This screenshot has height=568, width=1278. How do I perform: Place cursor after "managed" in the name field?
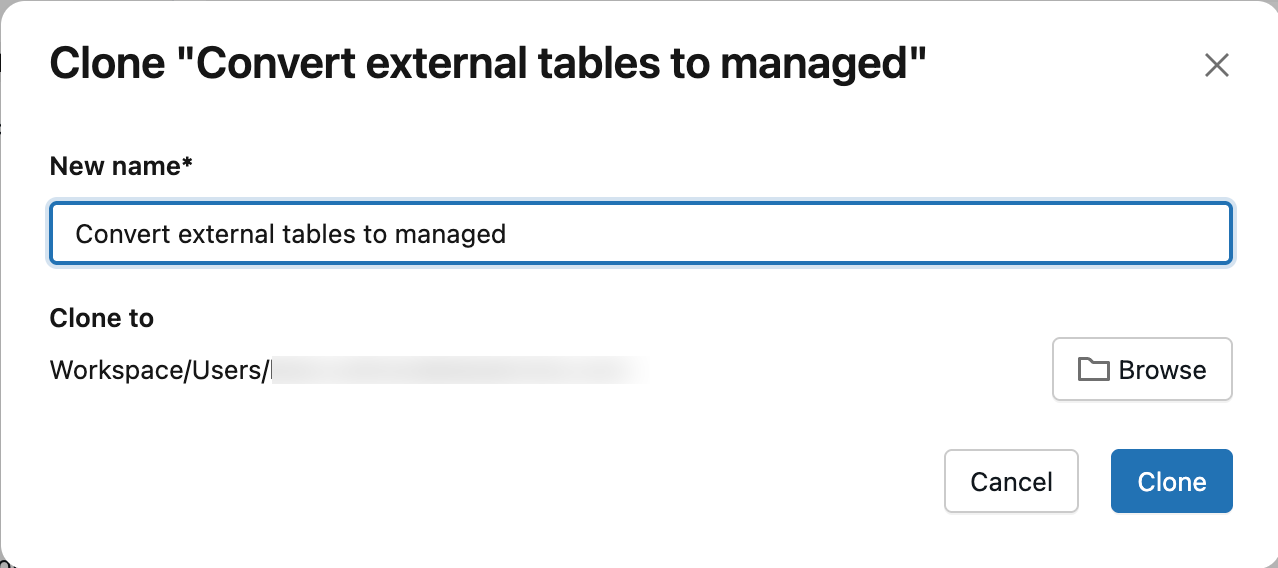tap(507, 234)
